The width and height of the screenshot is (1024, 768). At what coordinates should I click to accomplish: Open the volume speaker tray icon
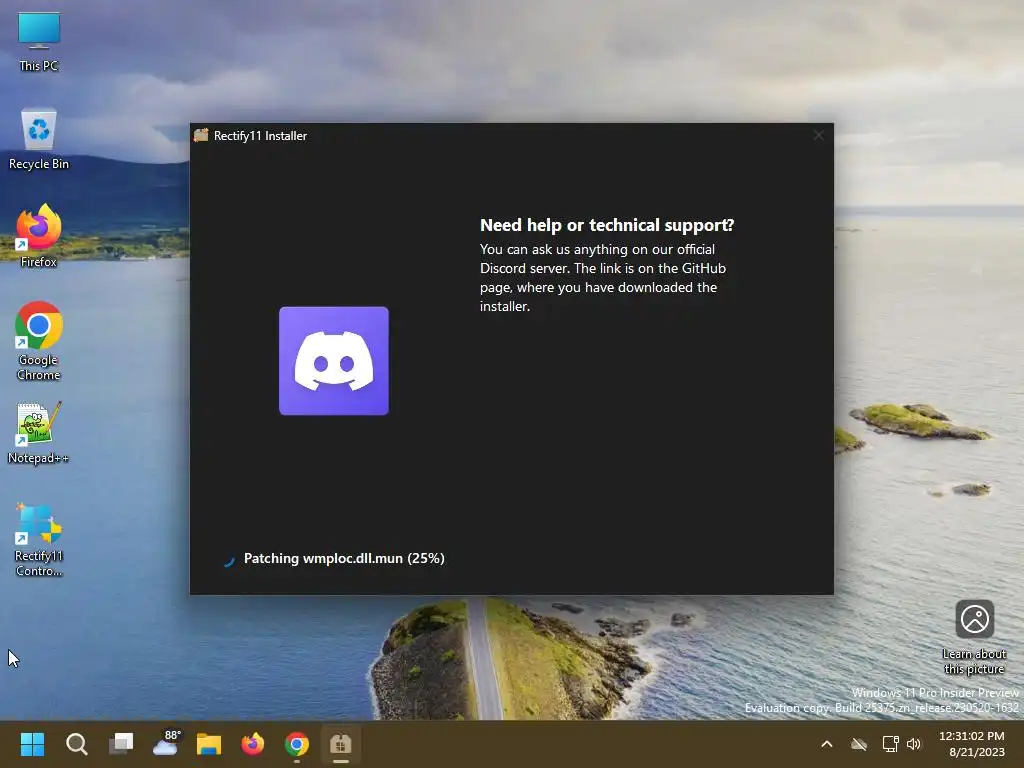pyautogui.click(x=914, y=744)
